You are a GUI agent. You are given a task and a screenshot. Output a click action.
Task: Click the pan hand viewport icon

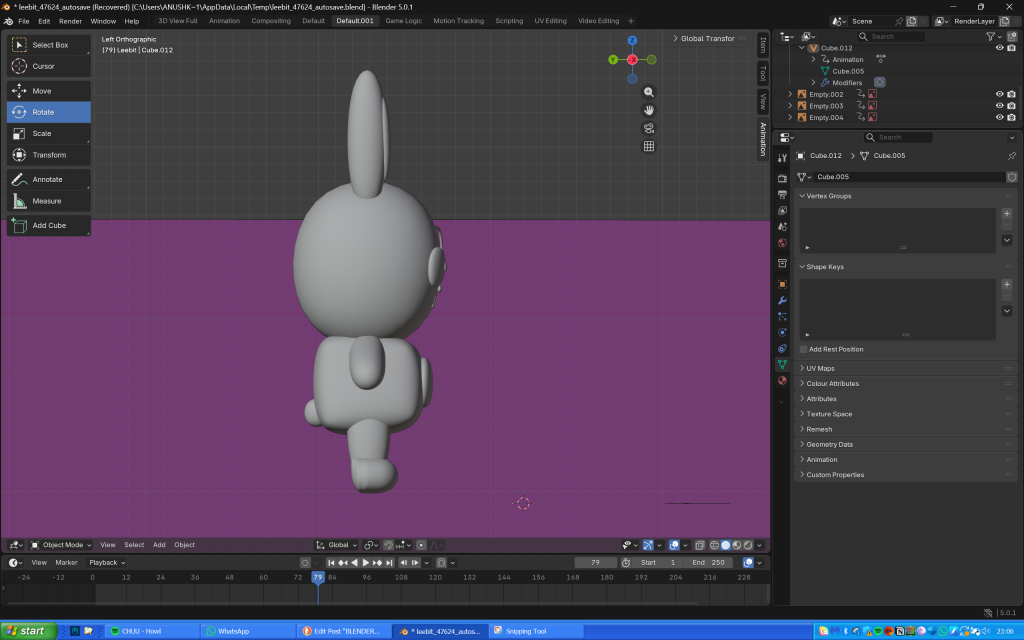[x=649, y=110]
